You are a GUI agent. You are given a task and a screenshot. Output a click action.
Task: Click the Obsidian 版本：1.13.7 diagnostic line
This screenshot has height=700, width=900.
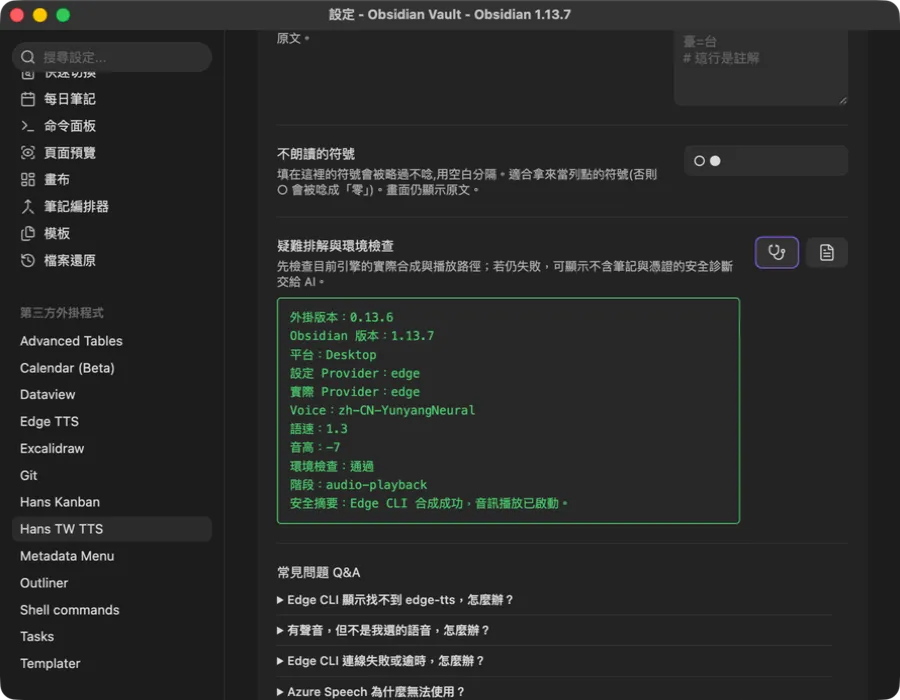click(362, 336)
